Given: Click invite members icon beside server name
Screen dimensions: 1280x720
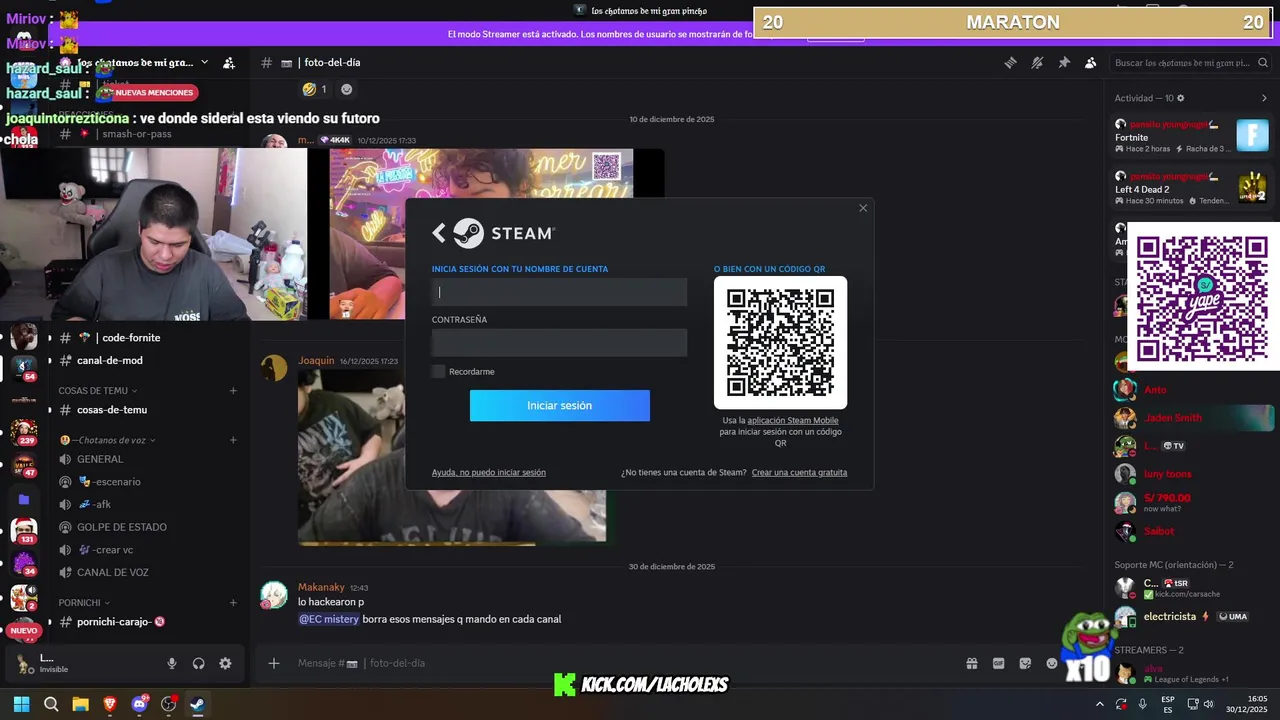Looking at the screenshot, I should coord(229,62).
